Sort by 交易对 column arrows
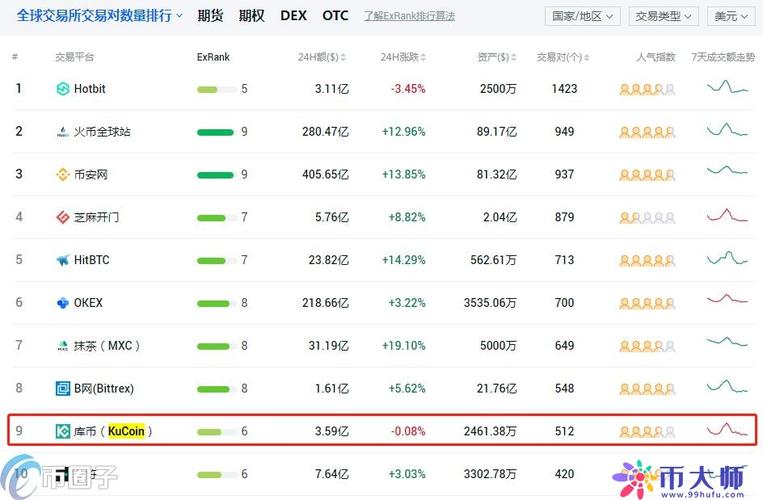Viewport: 763px width, 500px height. click(586, 57)
